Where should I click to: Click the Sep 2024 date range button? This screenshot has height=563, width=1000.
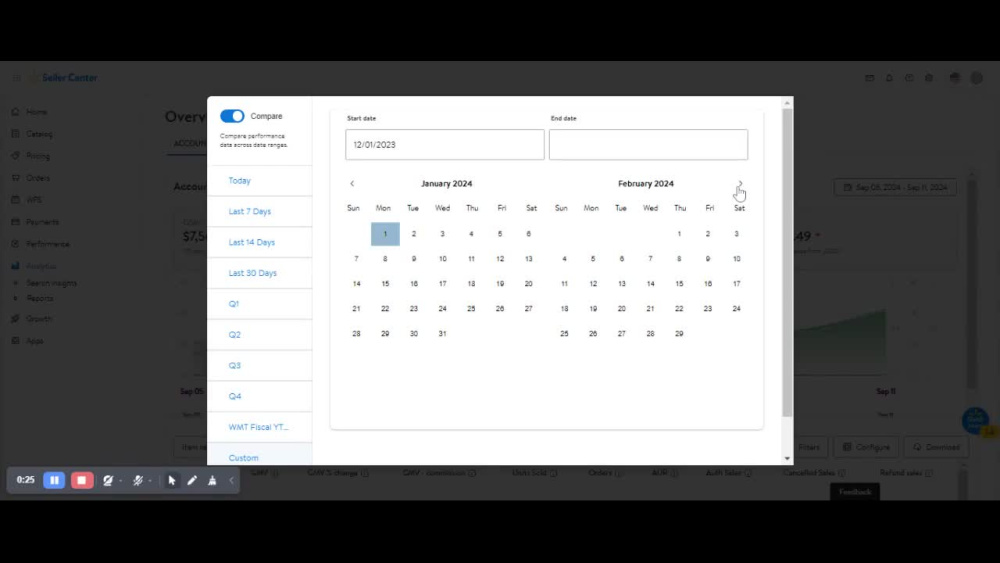tap(895, 187)
